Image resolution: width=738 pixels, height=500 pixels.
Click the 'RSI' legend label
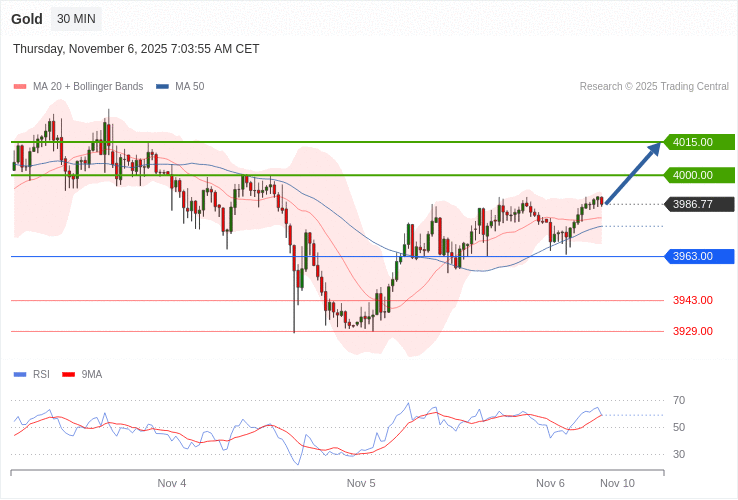[41, 375]
